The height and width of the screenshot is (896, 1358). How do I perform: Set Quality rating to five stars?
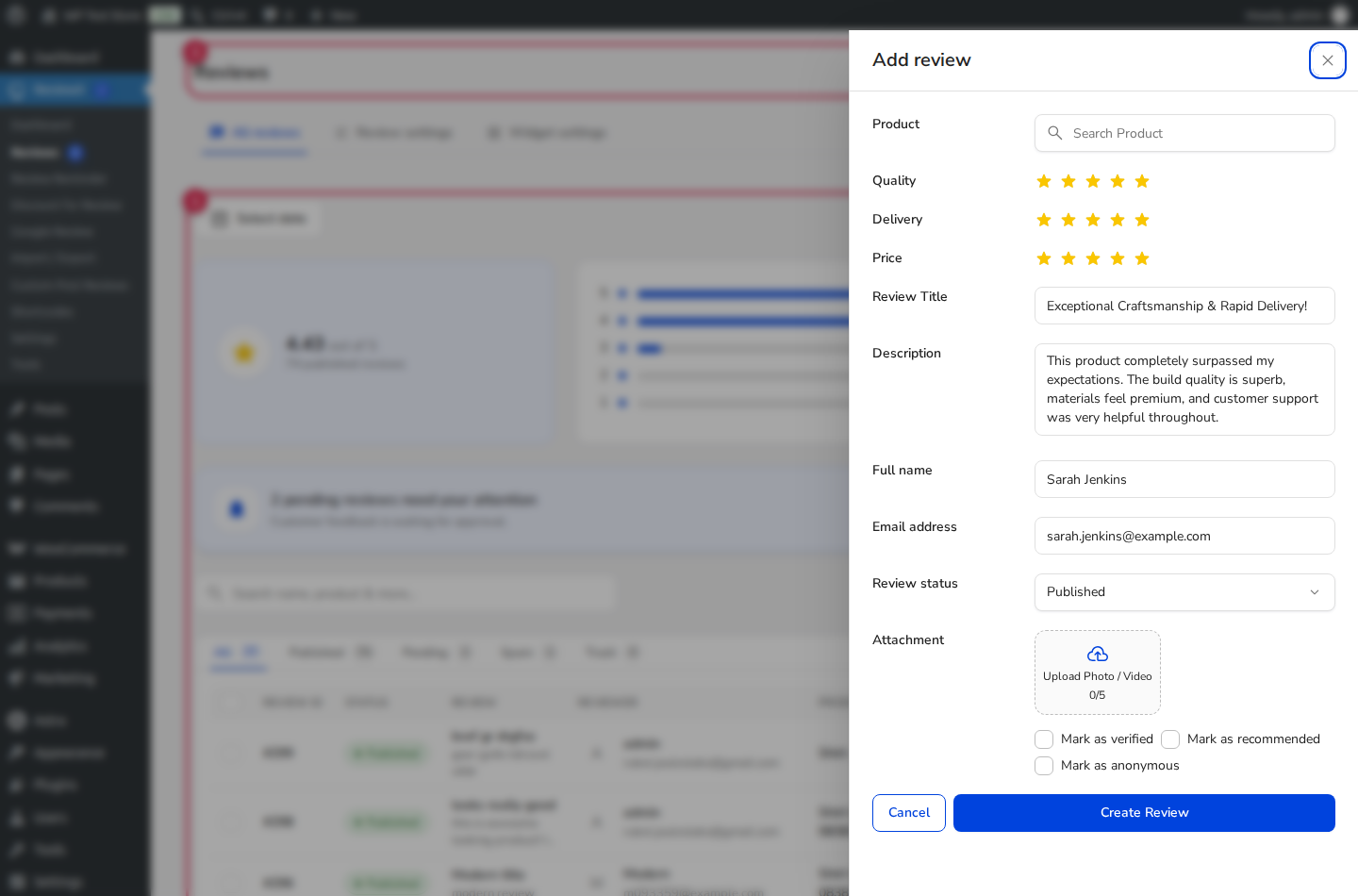point(1142,181)
